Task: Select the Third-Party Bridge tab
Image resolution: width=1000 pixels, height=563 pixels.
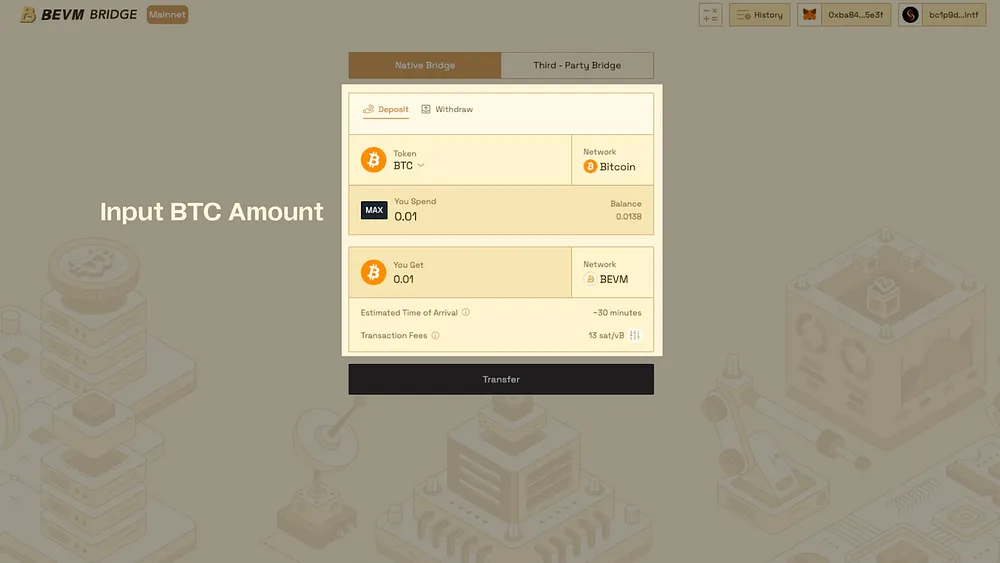Action: click(x=577, y=65)
